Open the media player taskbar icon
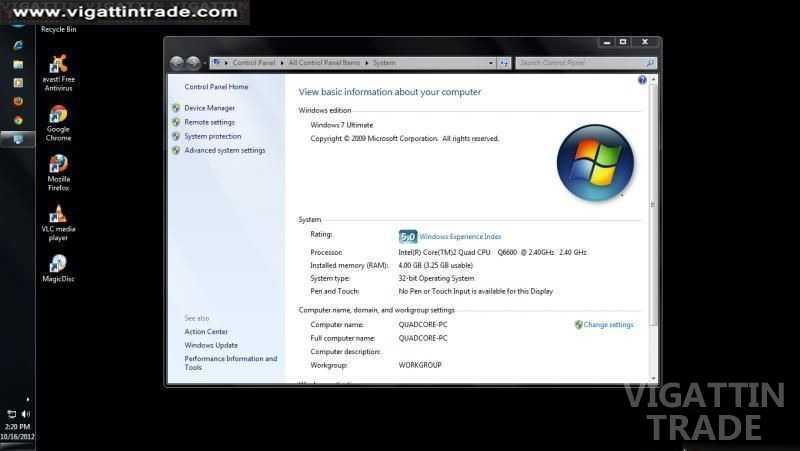The image size is (800, 451). 18,83
